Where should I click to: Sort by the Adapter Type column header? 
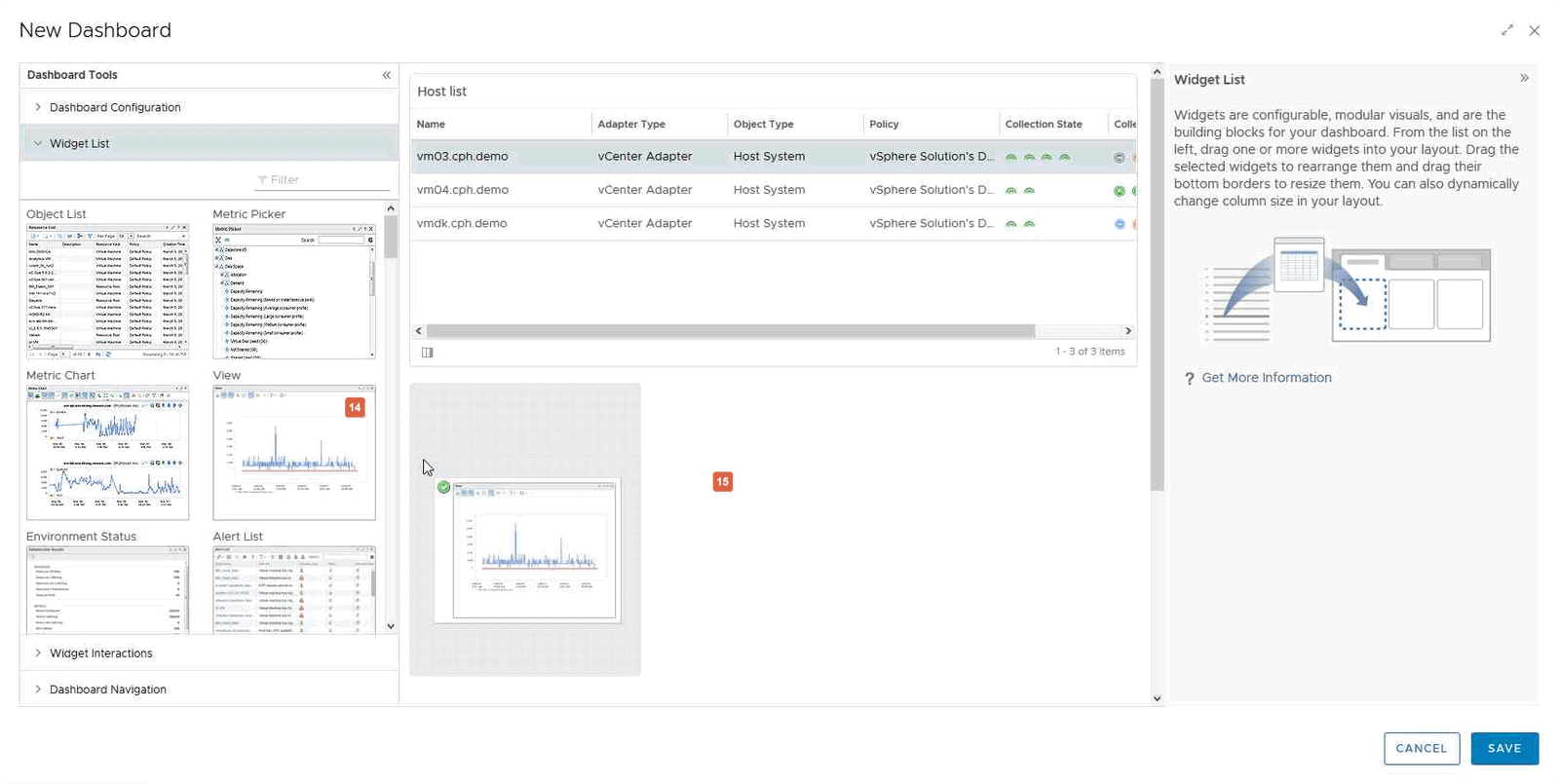click(x=631, y=125)
